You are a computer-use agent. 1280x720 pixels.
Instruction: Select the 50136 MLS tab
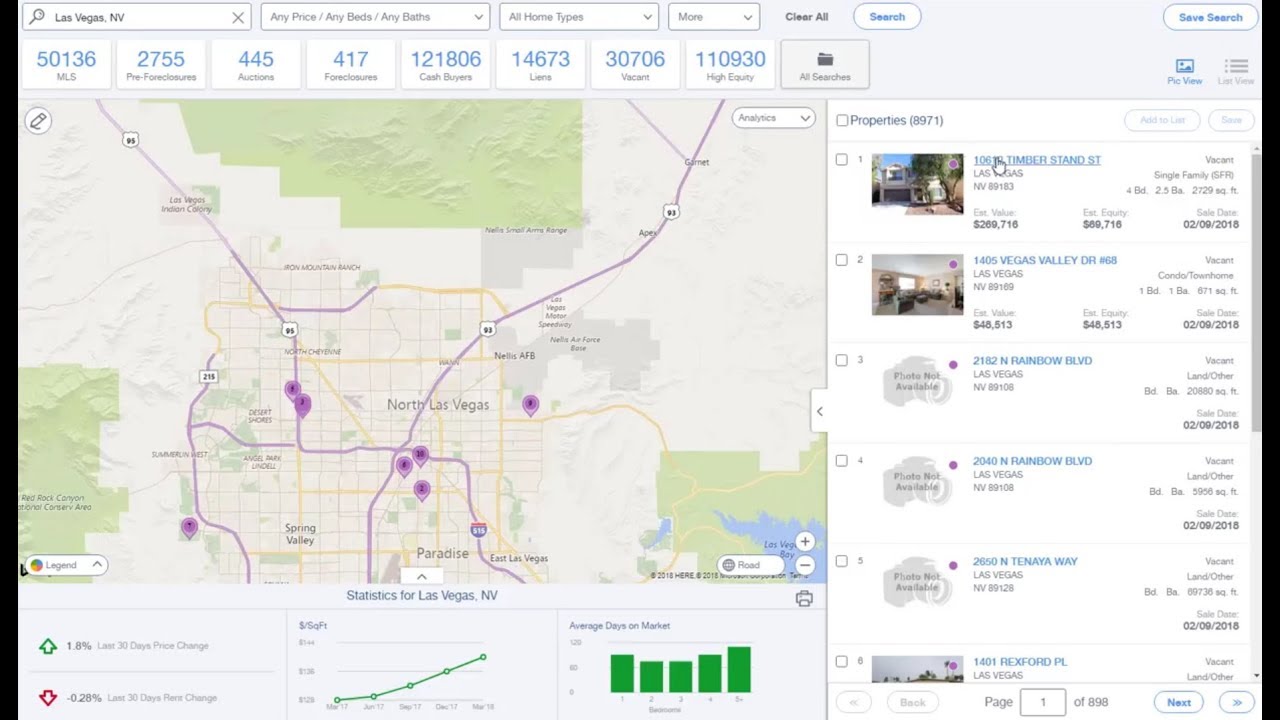[66, 65]
